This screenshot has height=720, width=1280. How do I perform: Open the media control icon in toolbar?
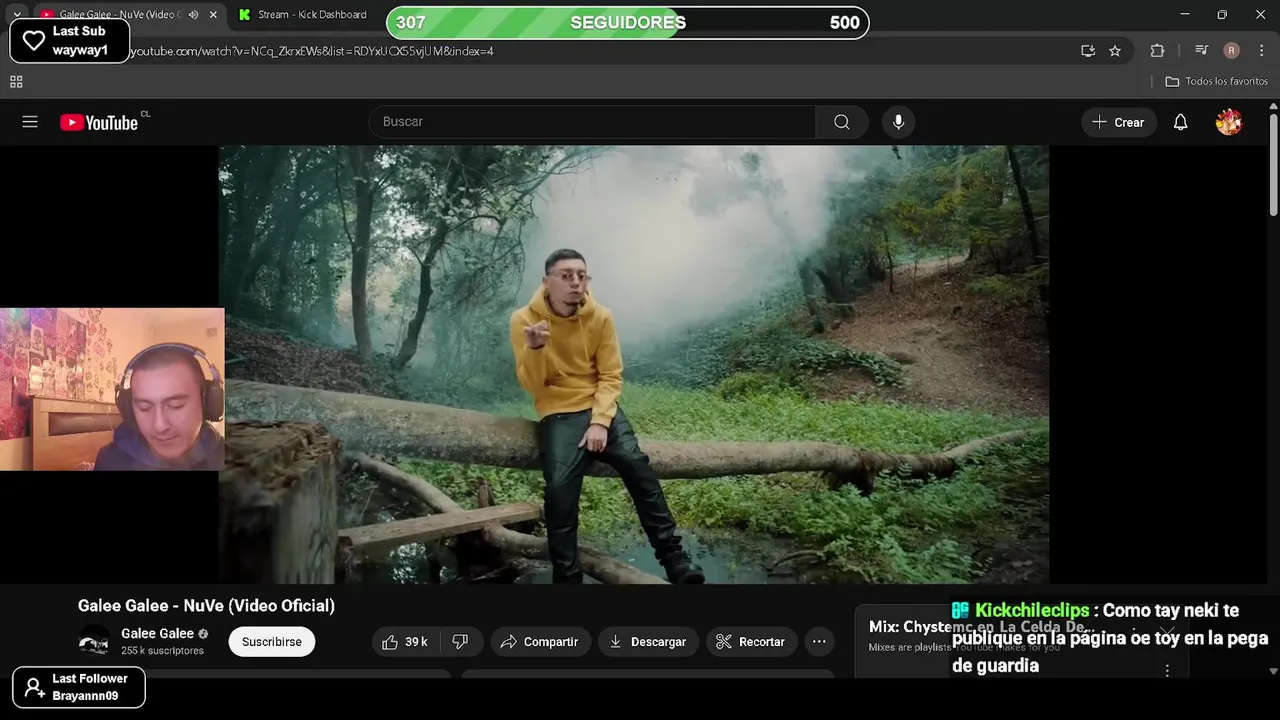click(x=1202, y=51)
